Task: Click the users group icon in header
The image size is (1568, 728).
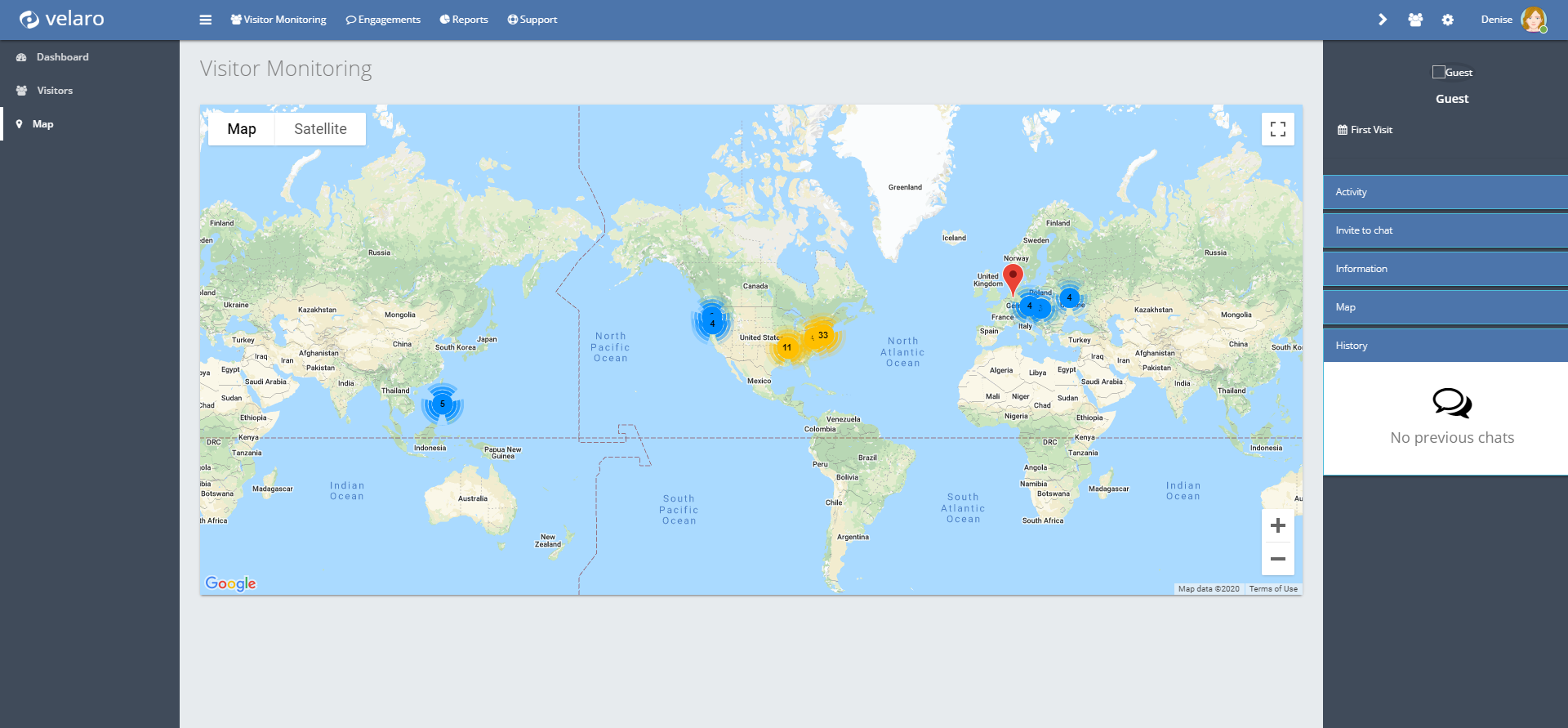Action: point(1415,20)
